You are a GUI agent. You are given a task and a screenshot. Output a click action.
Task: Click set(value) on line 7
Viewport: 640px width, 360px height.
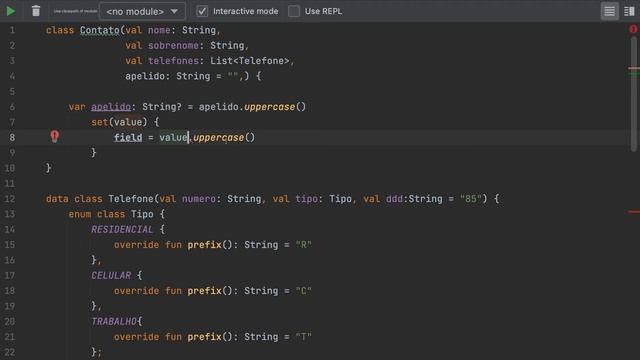coord(119,122)
